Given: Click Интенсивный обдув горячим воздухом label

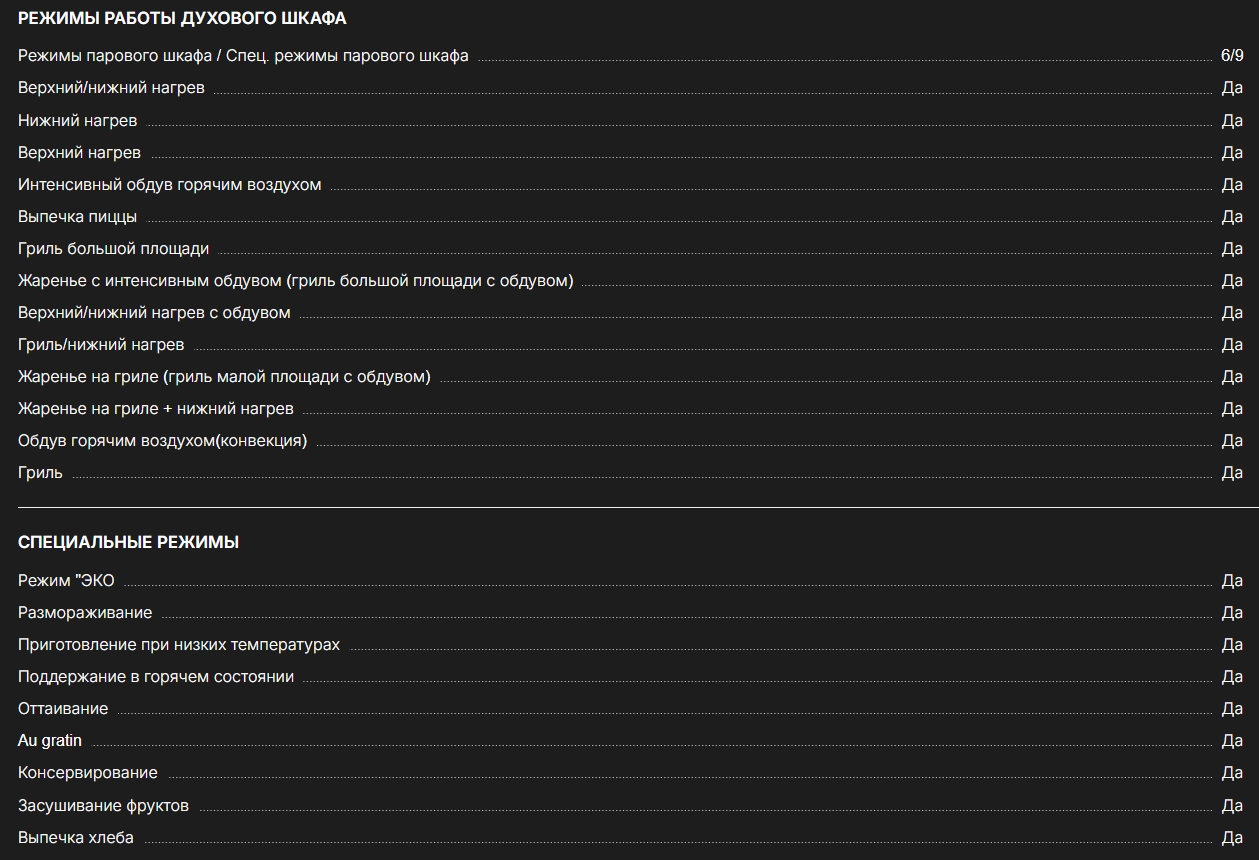Looking at the screenshot, I should coord(170,184).
